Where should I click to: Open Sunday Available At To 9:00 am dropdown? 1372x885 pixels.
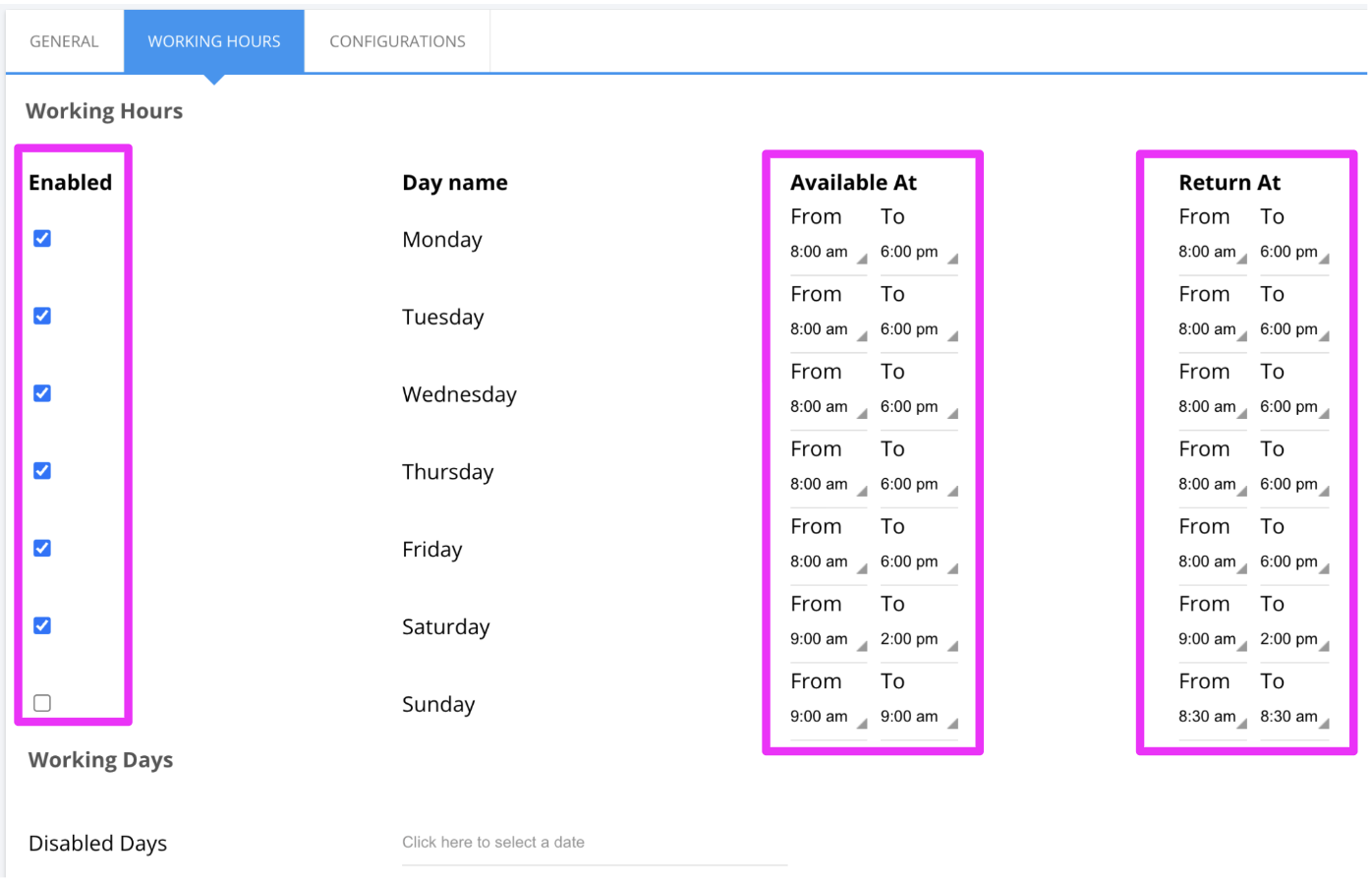919,717
